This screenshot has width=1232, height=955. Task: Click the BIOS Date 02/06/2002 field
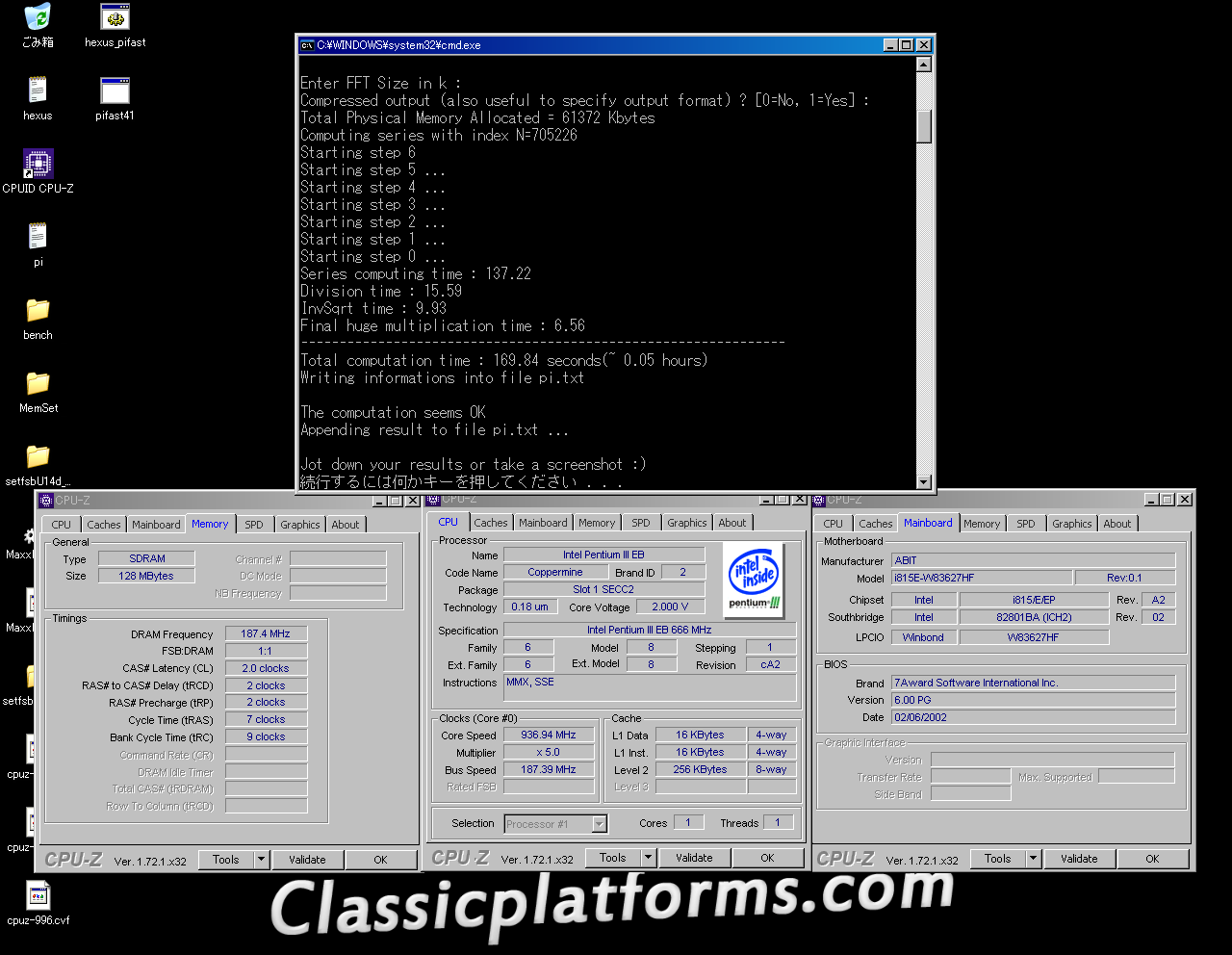[1034, 717]
